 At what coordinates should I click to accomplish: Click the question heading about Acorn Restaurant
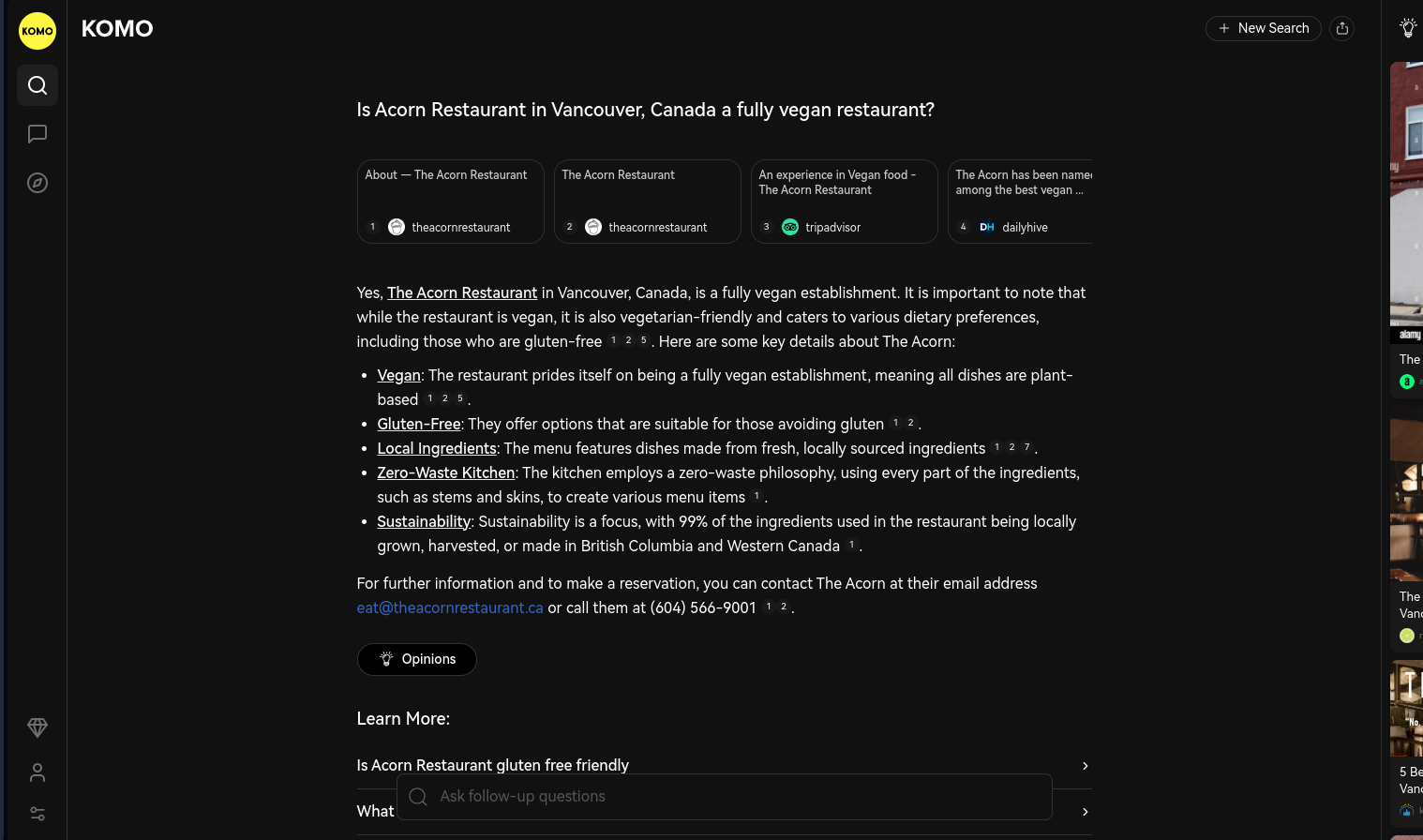[645, 110]
